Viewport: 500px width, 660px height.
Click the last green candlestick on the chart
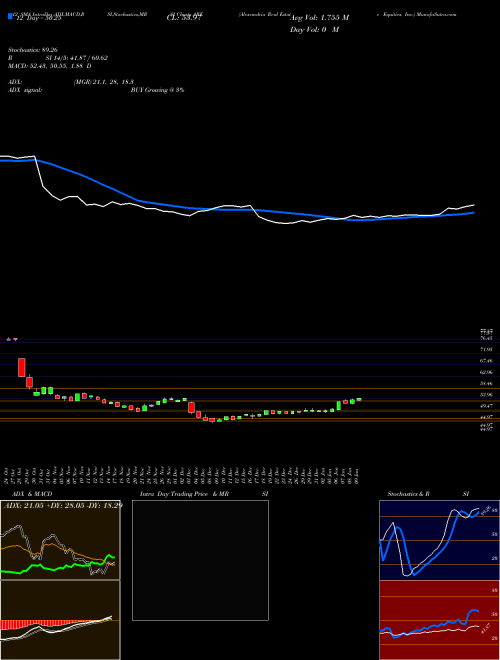(359, 399)
